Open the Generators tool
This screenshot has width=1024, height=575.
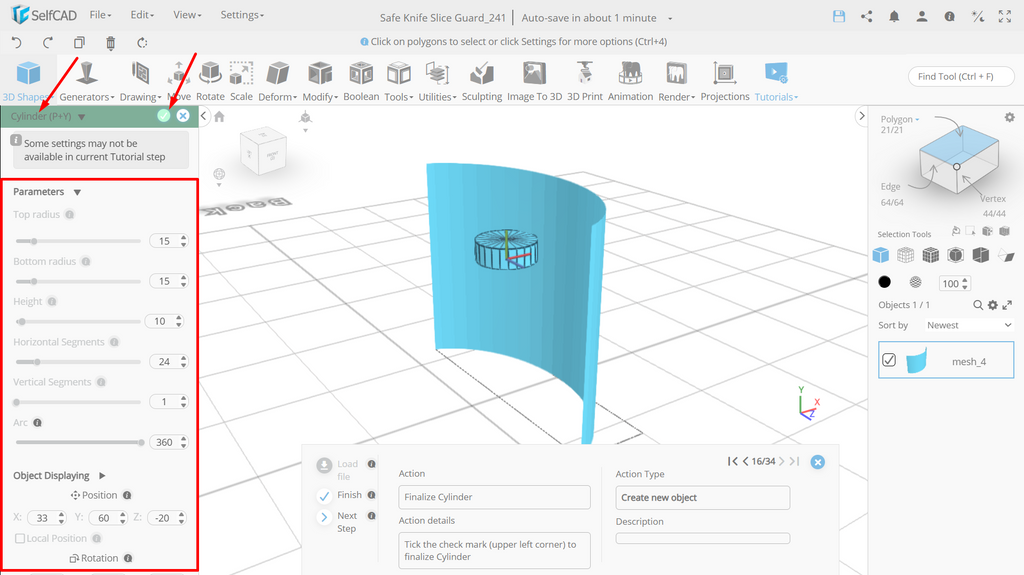click(87, 81)
